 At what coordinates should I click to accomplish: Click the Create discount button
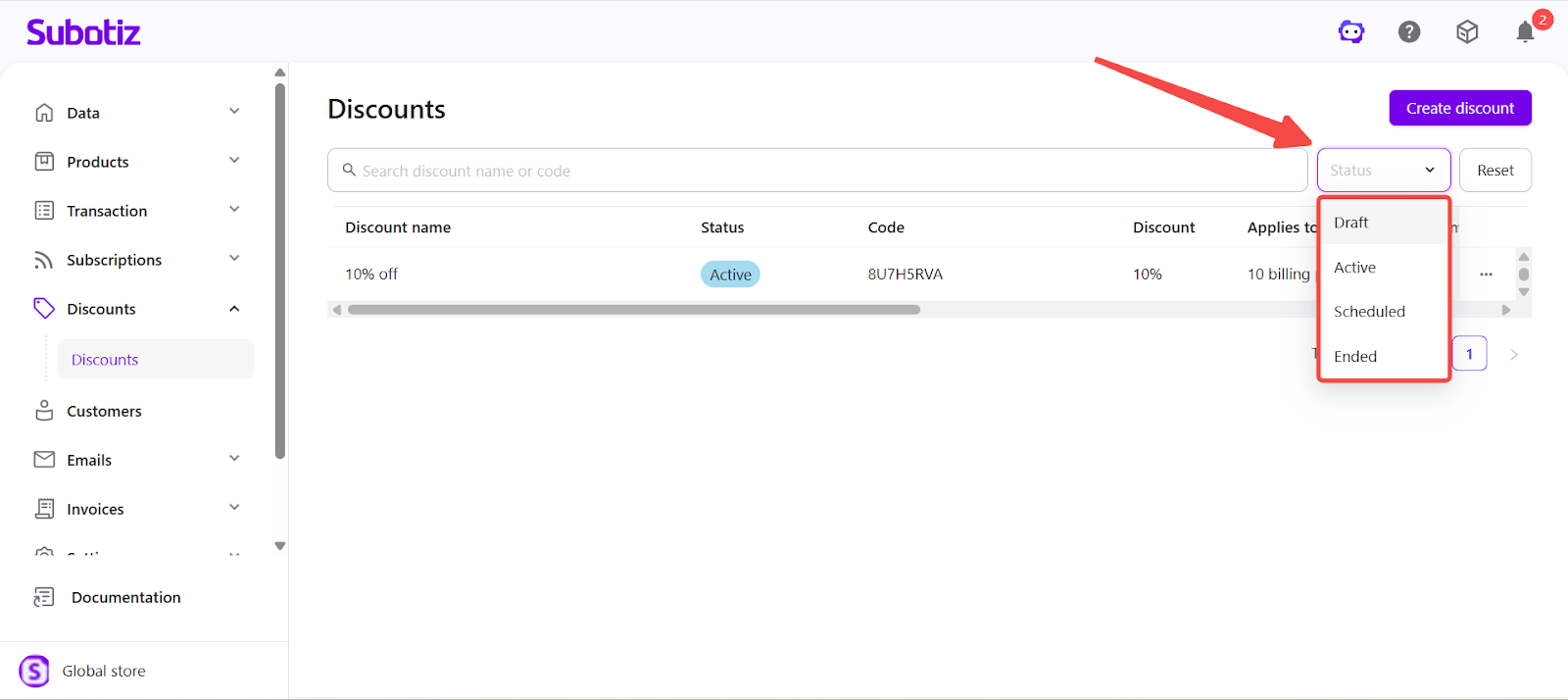(x=1459, y=108)
